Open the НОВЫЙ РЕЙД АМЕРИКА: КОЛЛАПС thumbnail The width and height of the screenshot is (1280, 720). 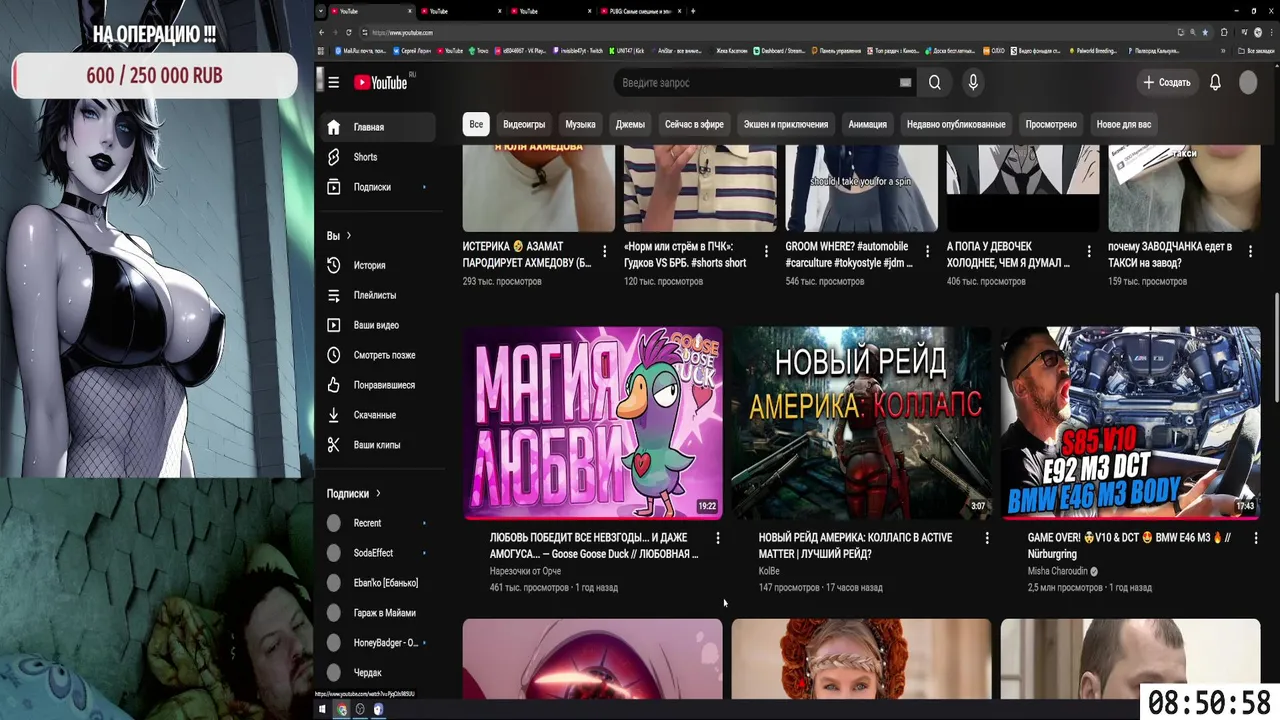[x=861, y=423]
